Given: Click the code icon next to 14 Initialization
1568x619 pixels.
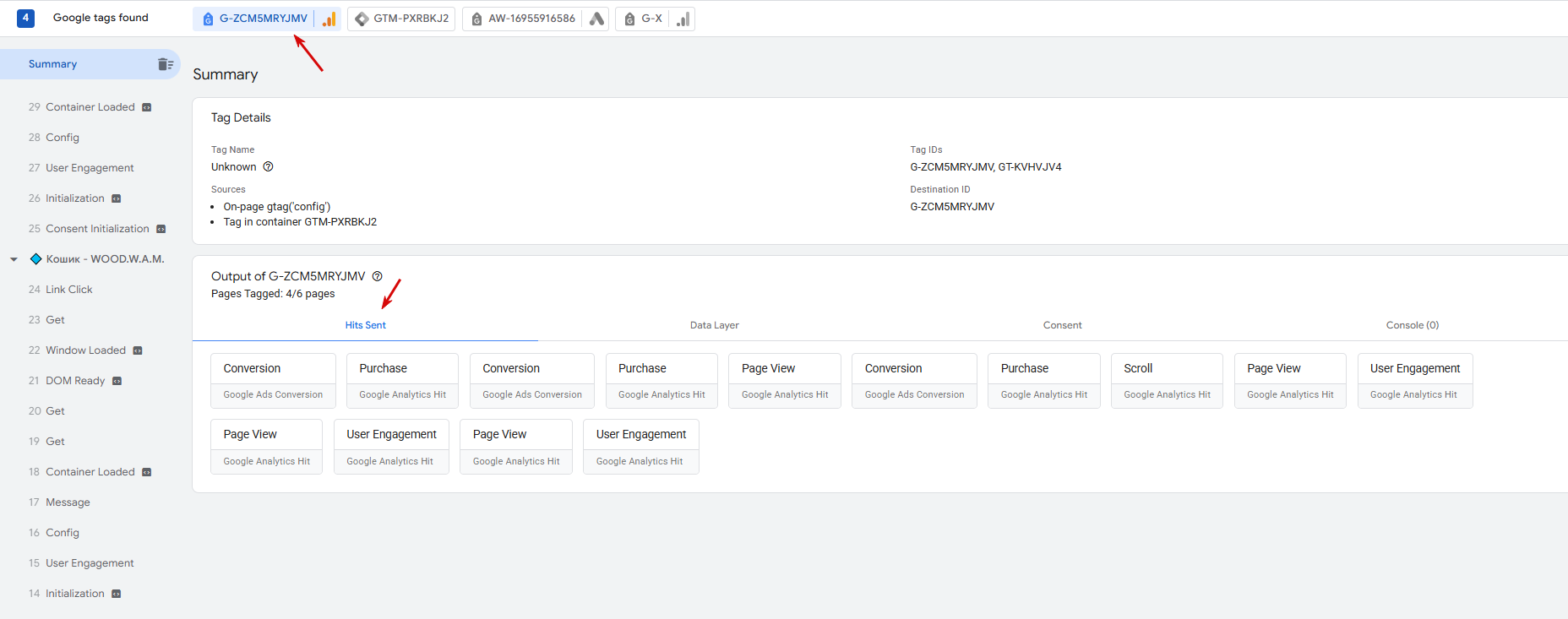Looking at the screenshot, I should pyautogui.click(x=117, y=594).
